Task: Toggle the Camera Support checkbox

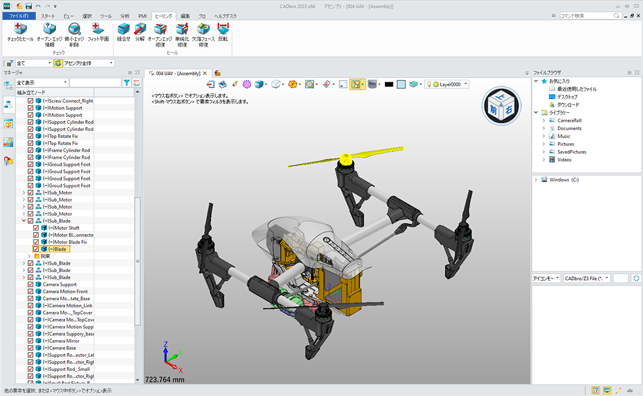Action: [30, 284]
